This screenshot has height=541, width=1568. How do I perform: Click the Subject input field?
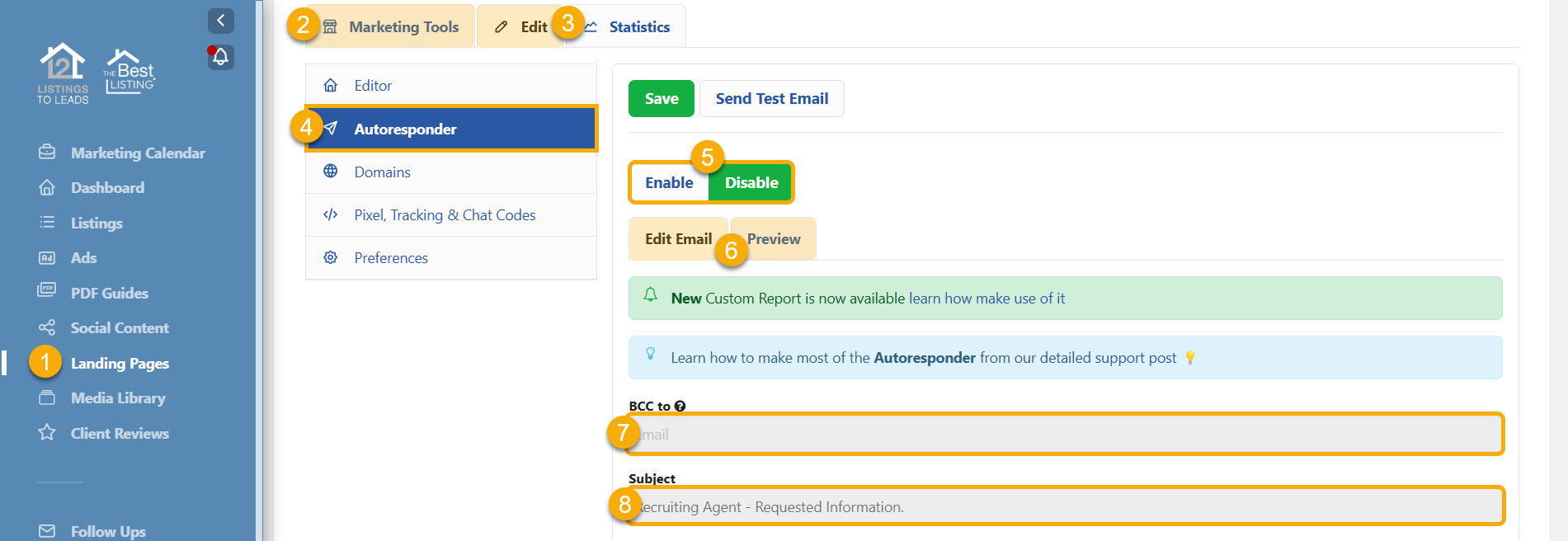[x=1064, y=507]
